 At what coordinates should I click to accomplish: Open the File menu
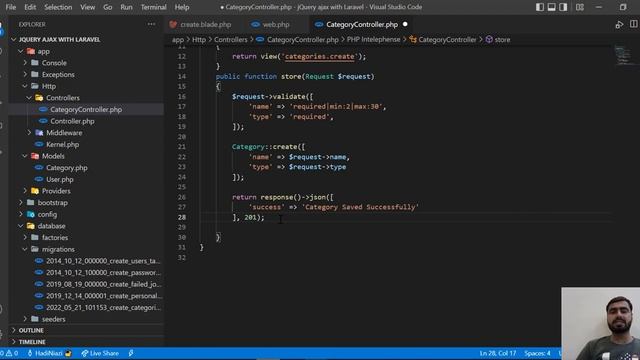click(x=11, y=7)
